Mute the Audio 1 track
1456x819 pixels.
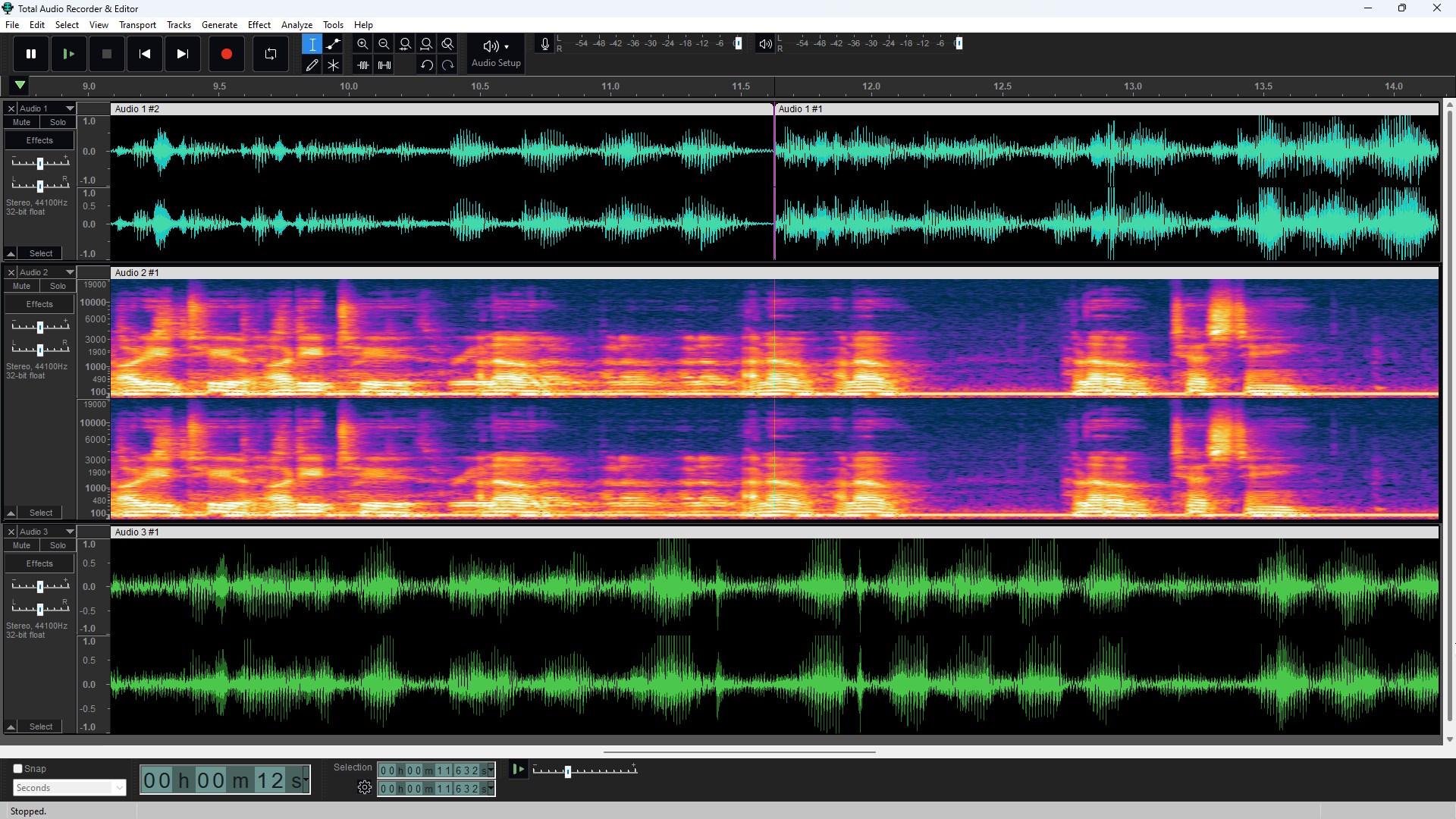pyautogui.click(x=20, y=121)
